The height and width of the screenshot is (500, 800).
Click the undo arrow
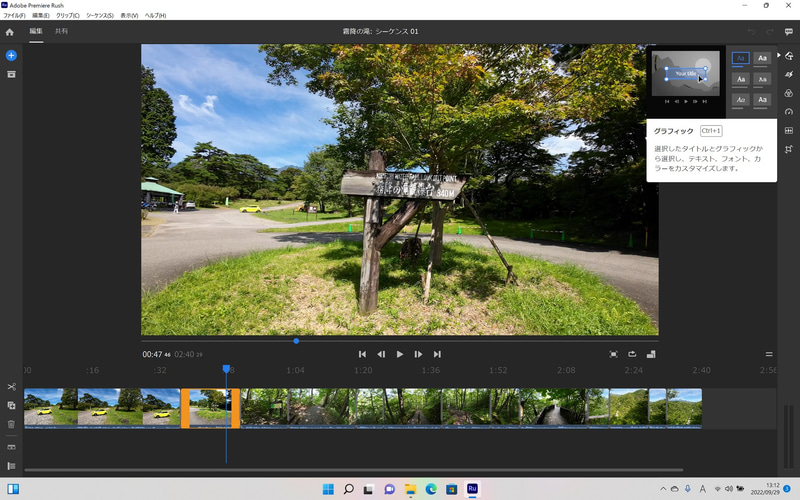(x=752, y=32)
